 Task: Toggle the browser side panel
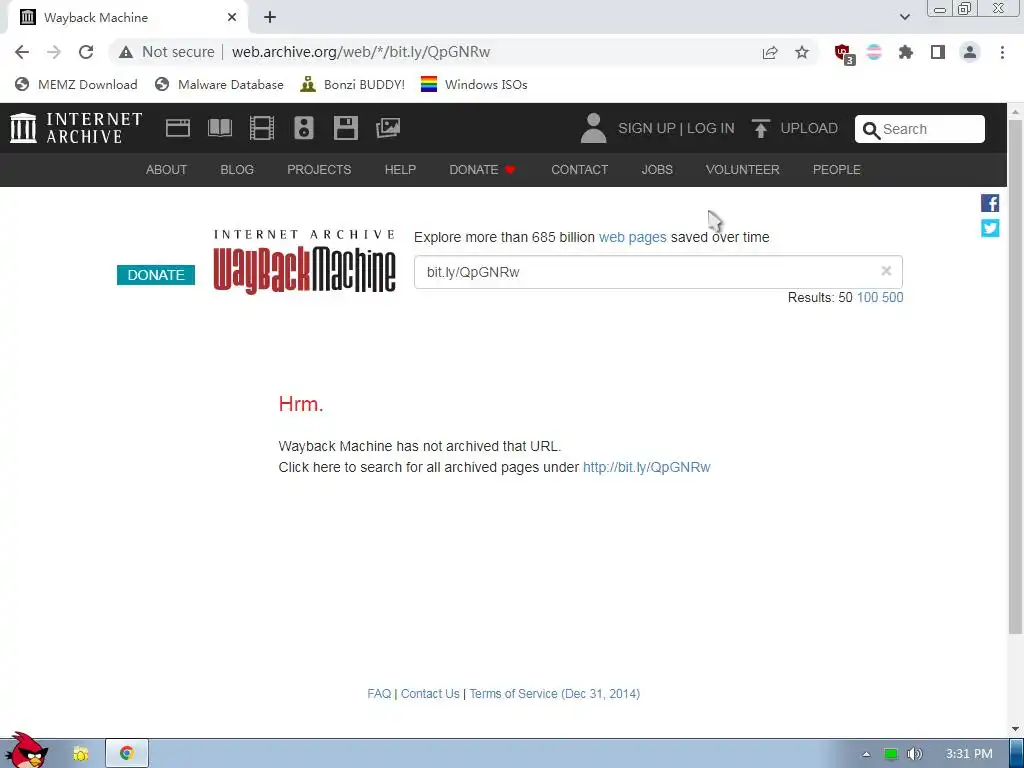(938, 52)
